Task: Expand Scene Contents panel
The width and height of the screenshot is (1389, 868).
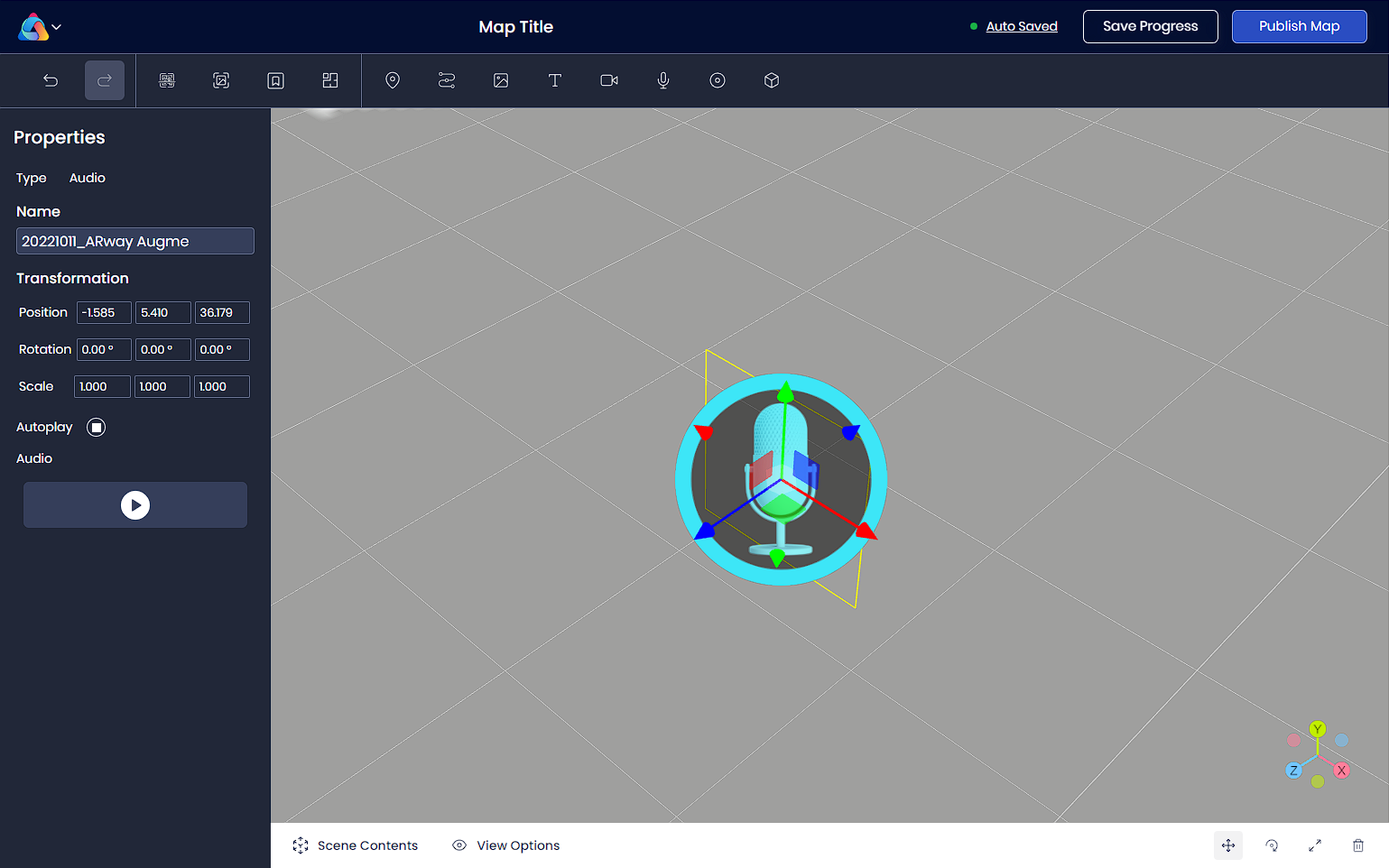Action: point(356,845)
